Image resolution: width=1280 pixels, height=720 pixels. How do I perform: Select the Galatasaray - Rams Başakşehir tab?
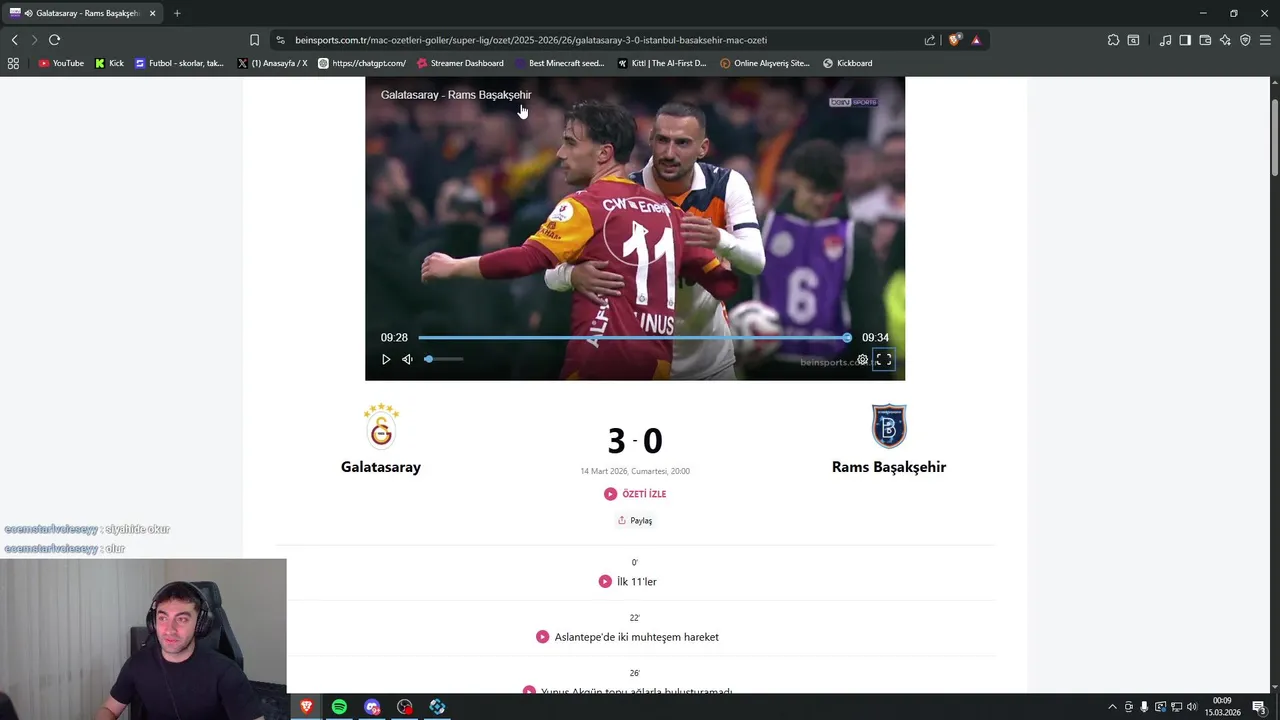click(82, 13)
